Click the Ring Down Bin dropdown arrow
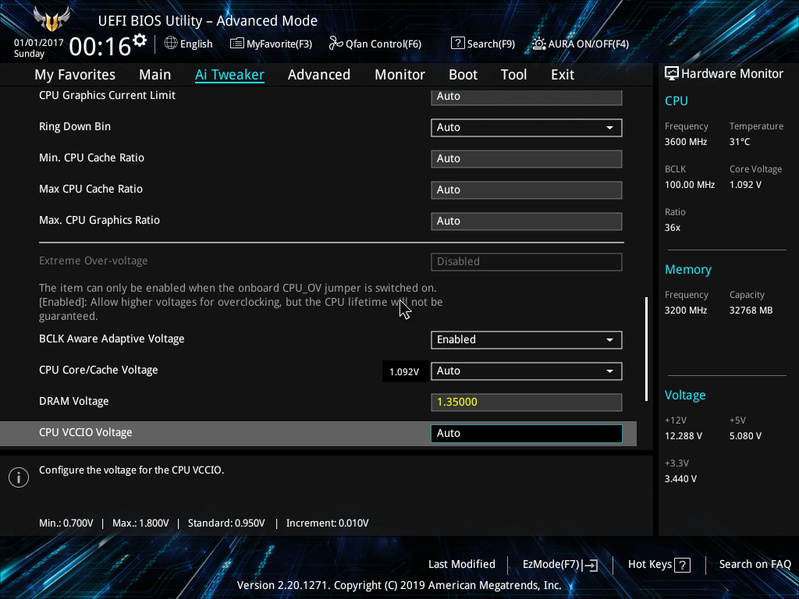 coord(609,128)
